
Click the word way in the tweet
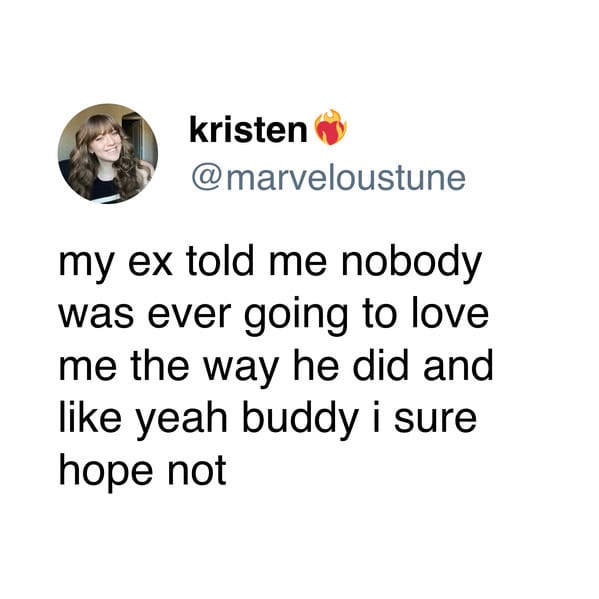click(x=241, y=370)
